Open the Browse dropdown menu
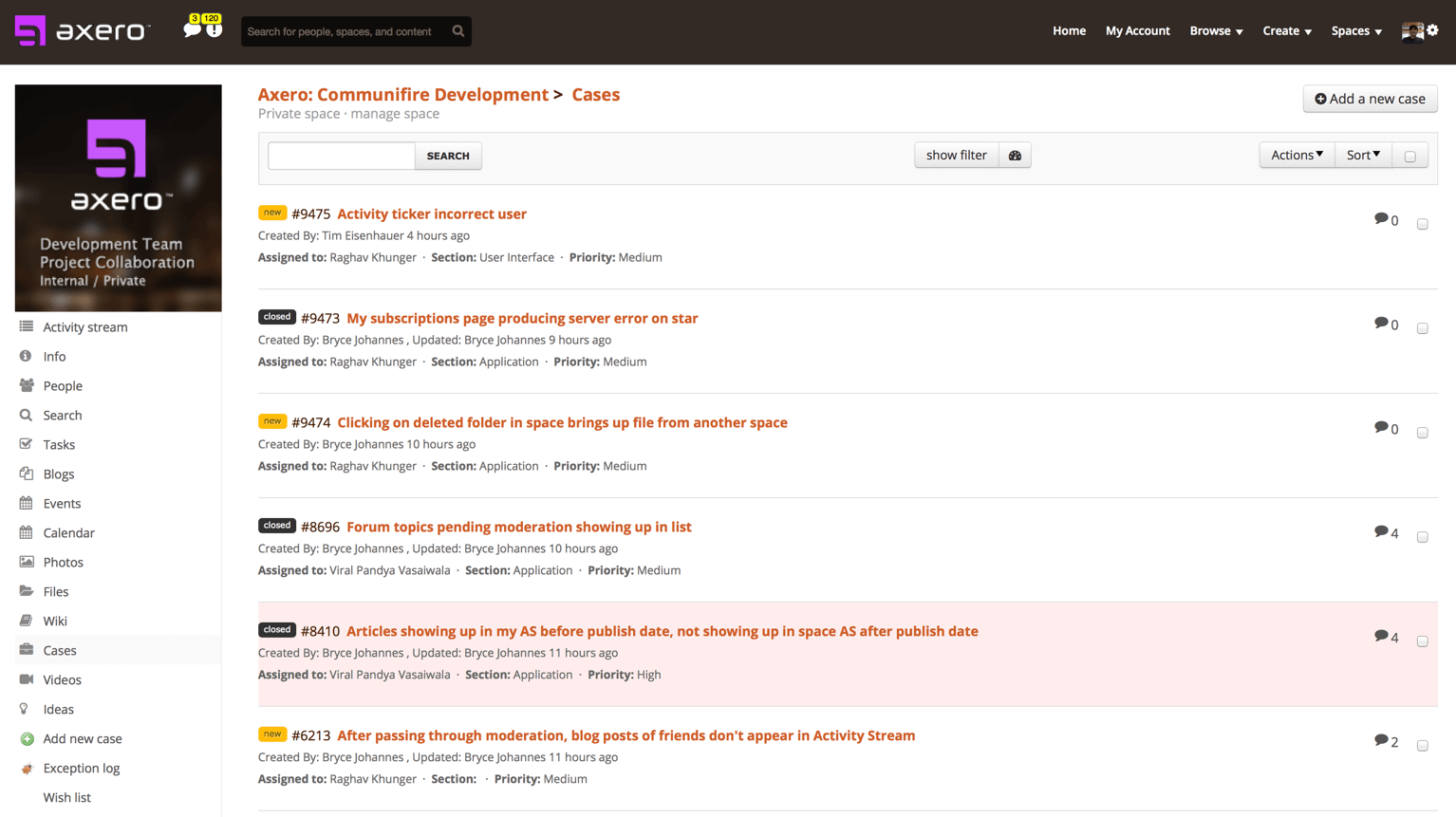The image size is (1456, 817). pos(1216,31)
